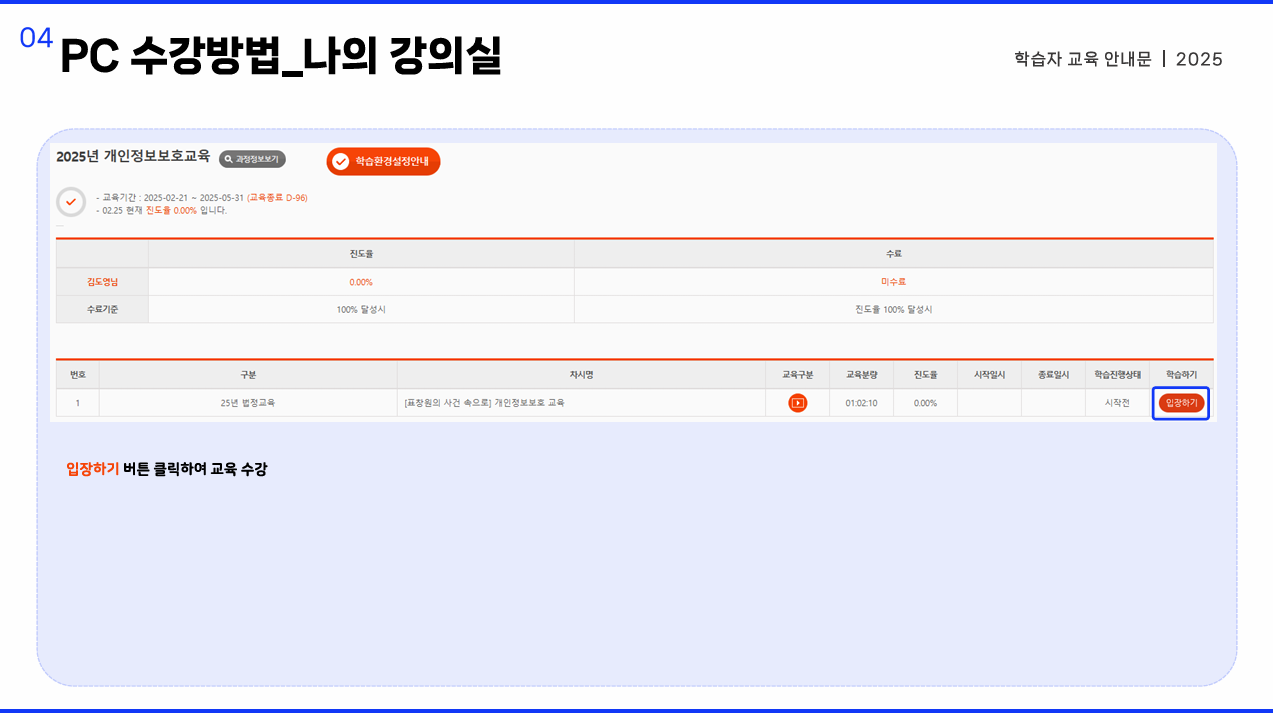Click the orange video play icon in 교육구분
The image size is (1273, 713).
[x=797, y=403]
